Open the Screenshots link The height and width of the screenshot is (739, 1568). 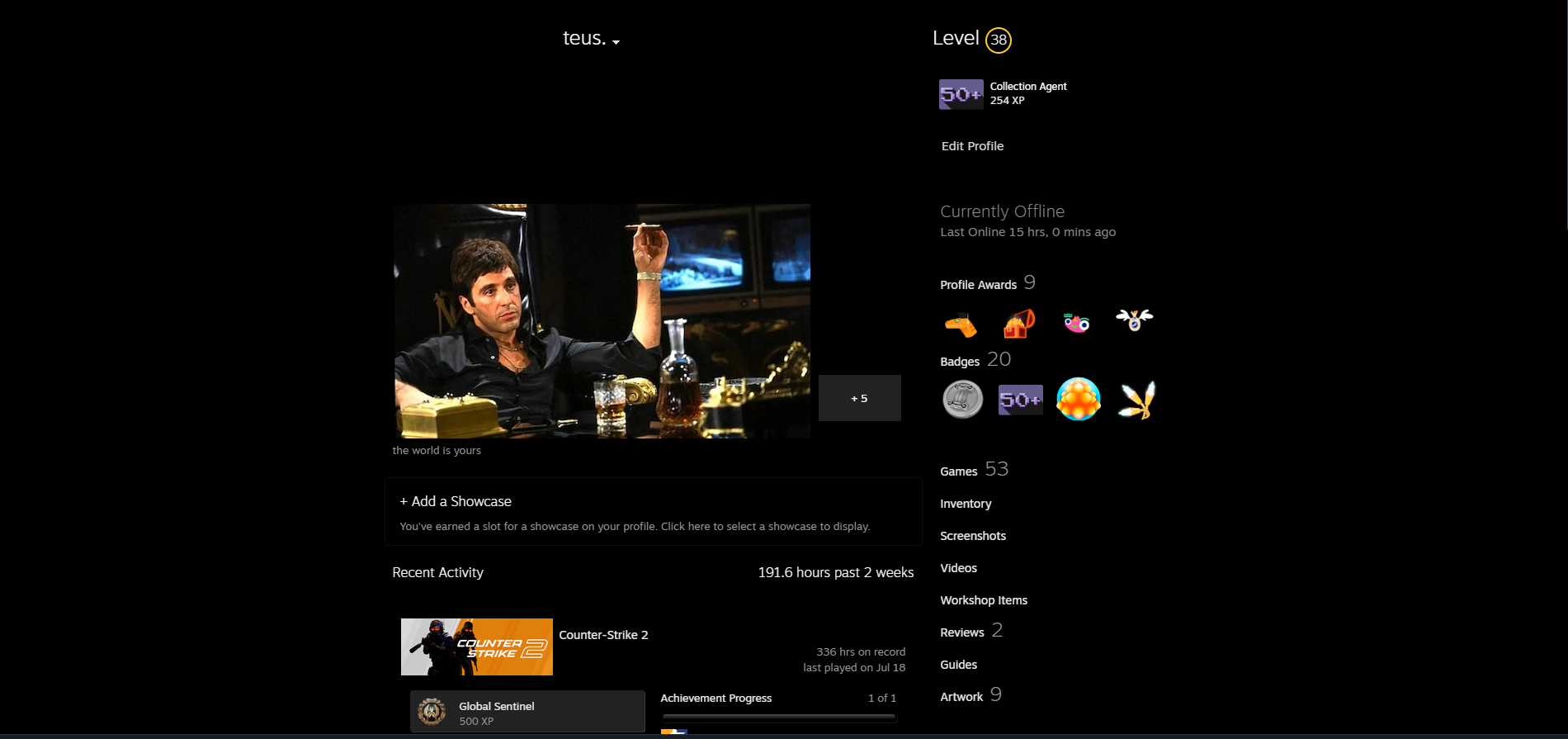click(973, 536)
